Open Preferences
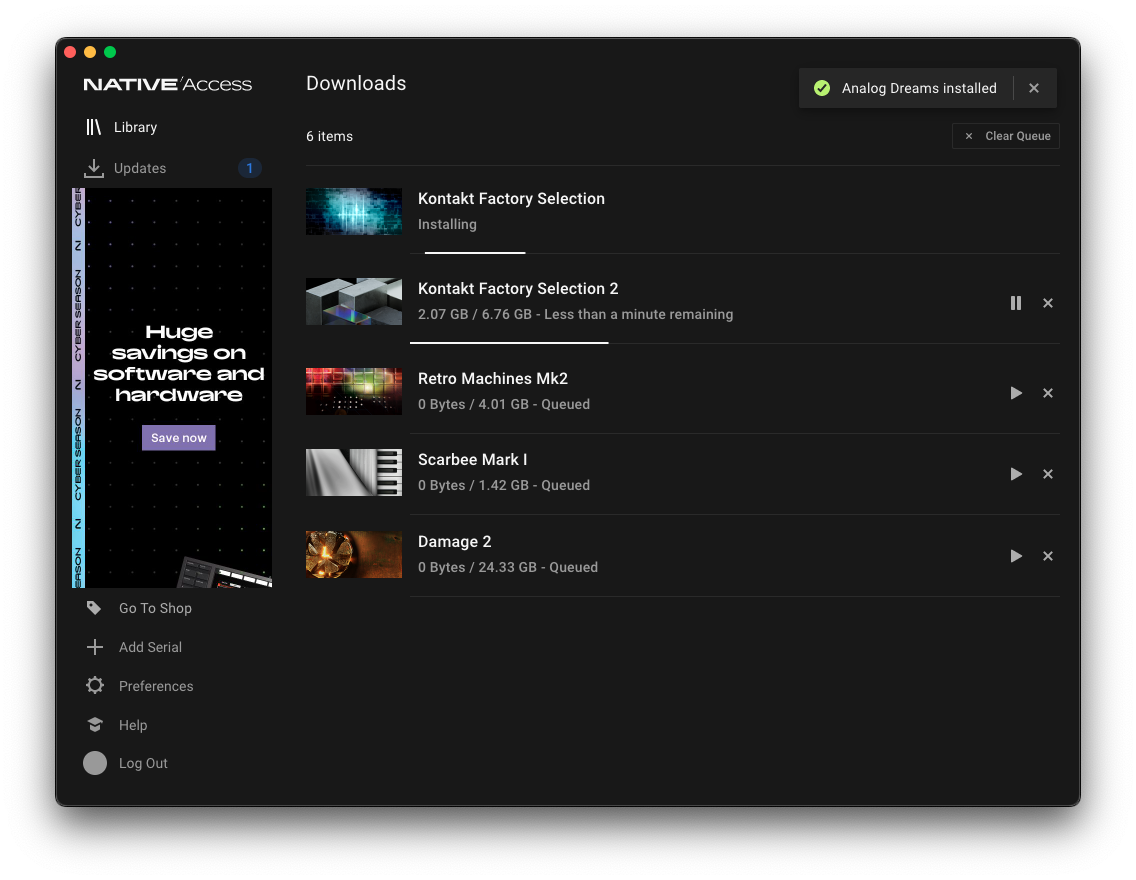 [156, 686]
